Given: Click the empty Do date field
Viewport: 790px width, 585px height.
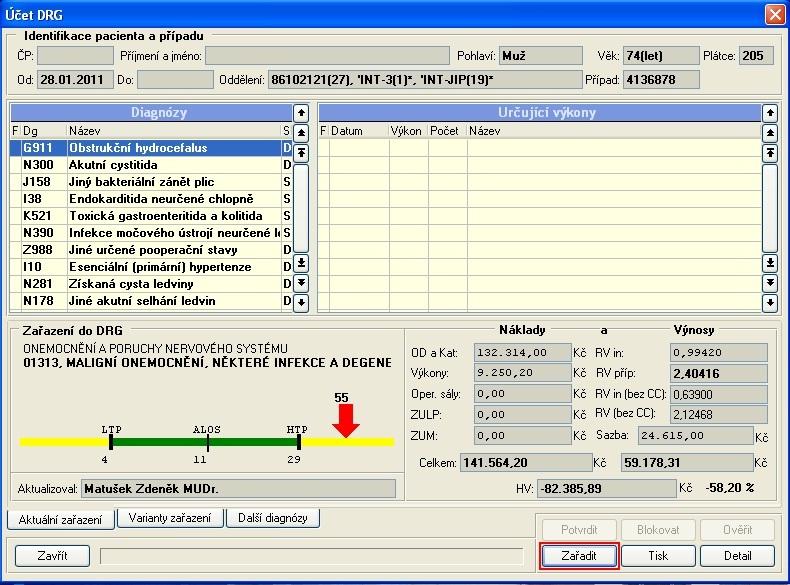Looking at the screenshot, I should point(175,80).
